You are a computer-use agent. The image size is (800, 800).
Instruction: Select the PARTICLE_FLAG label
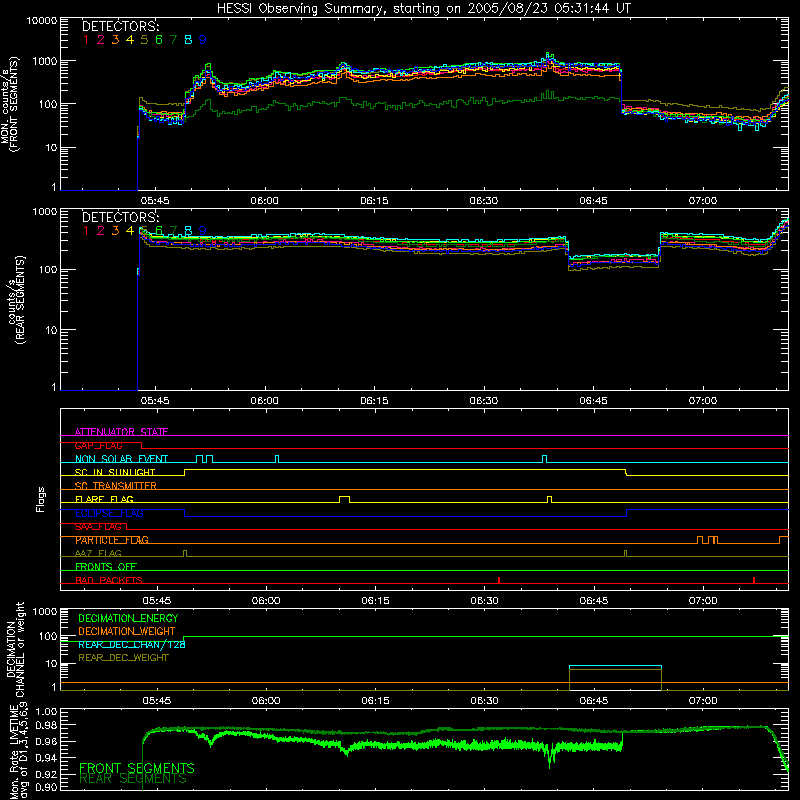coord(112,540)
